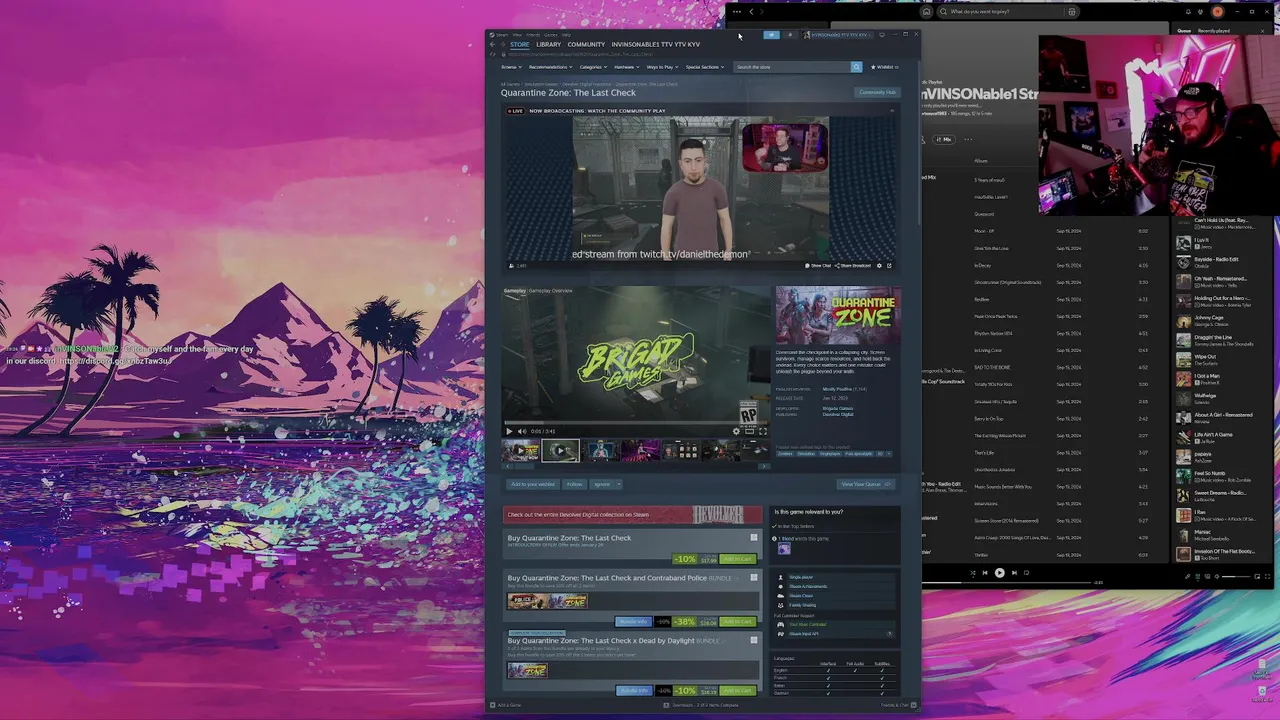Skip to previous track in Spotify
1280x720 pixels.
click(x=985, y=573)
